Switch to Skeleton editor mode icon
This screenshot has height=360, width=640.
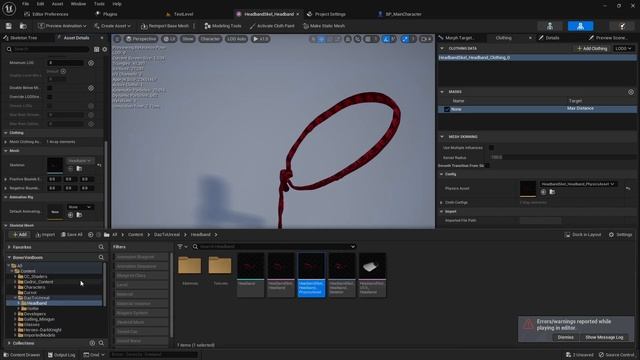tap(550, 26)
